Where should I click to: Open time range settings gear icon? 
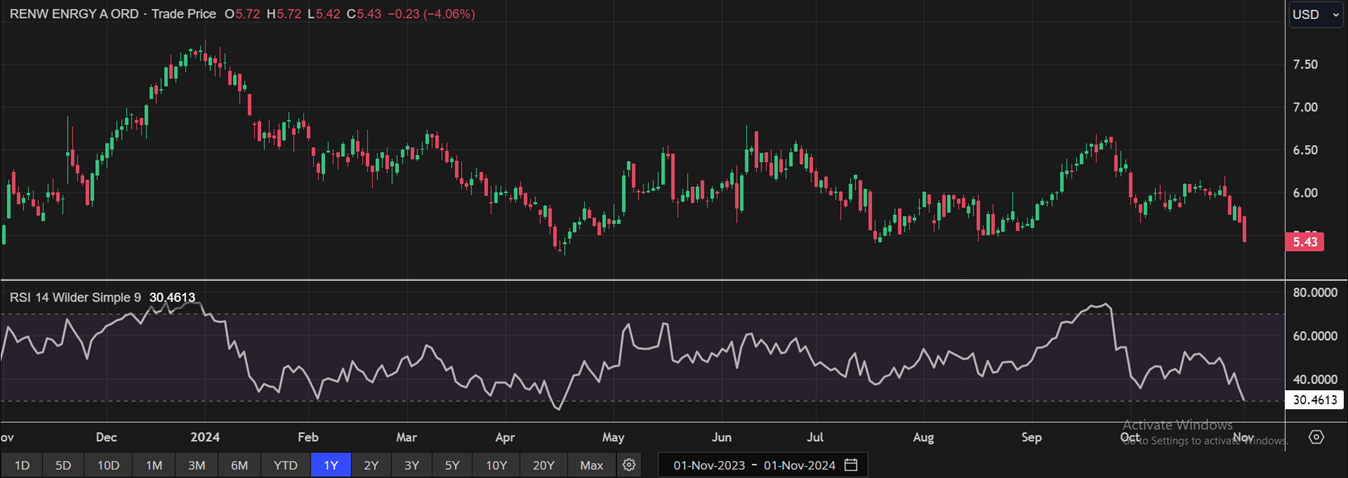(x=628, y=465)
